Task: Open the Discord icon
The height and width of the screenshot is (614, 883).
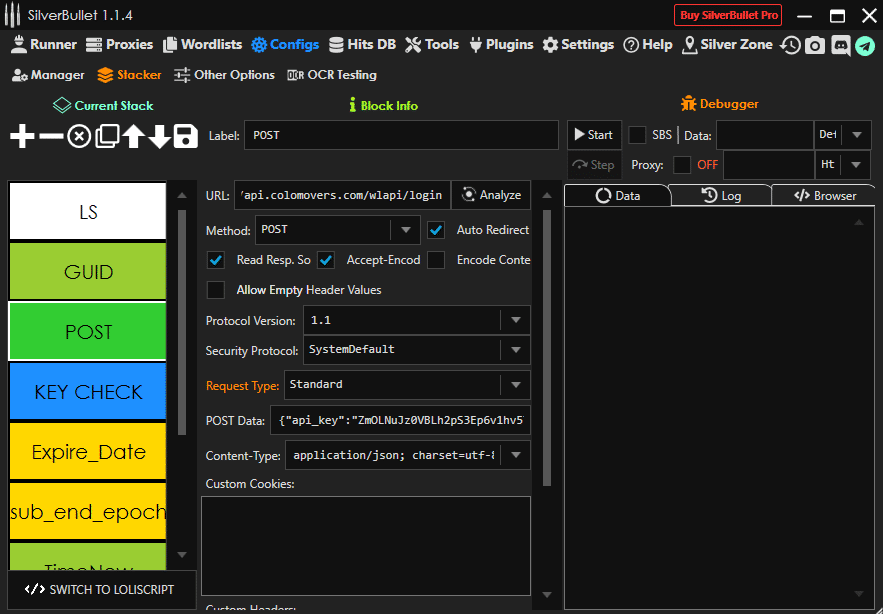Action: click(x=840, y=45)
